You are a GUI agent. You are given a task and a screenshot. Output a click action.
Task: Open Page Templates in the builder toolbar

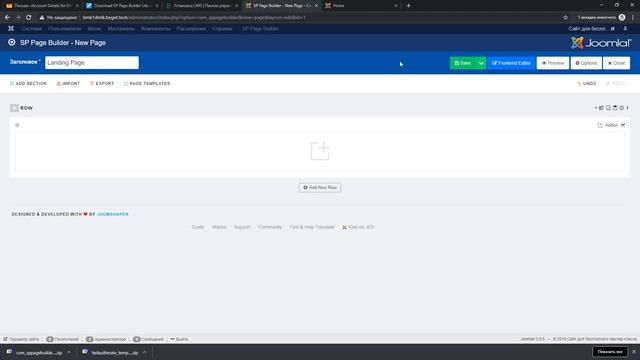147,83
